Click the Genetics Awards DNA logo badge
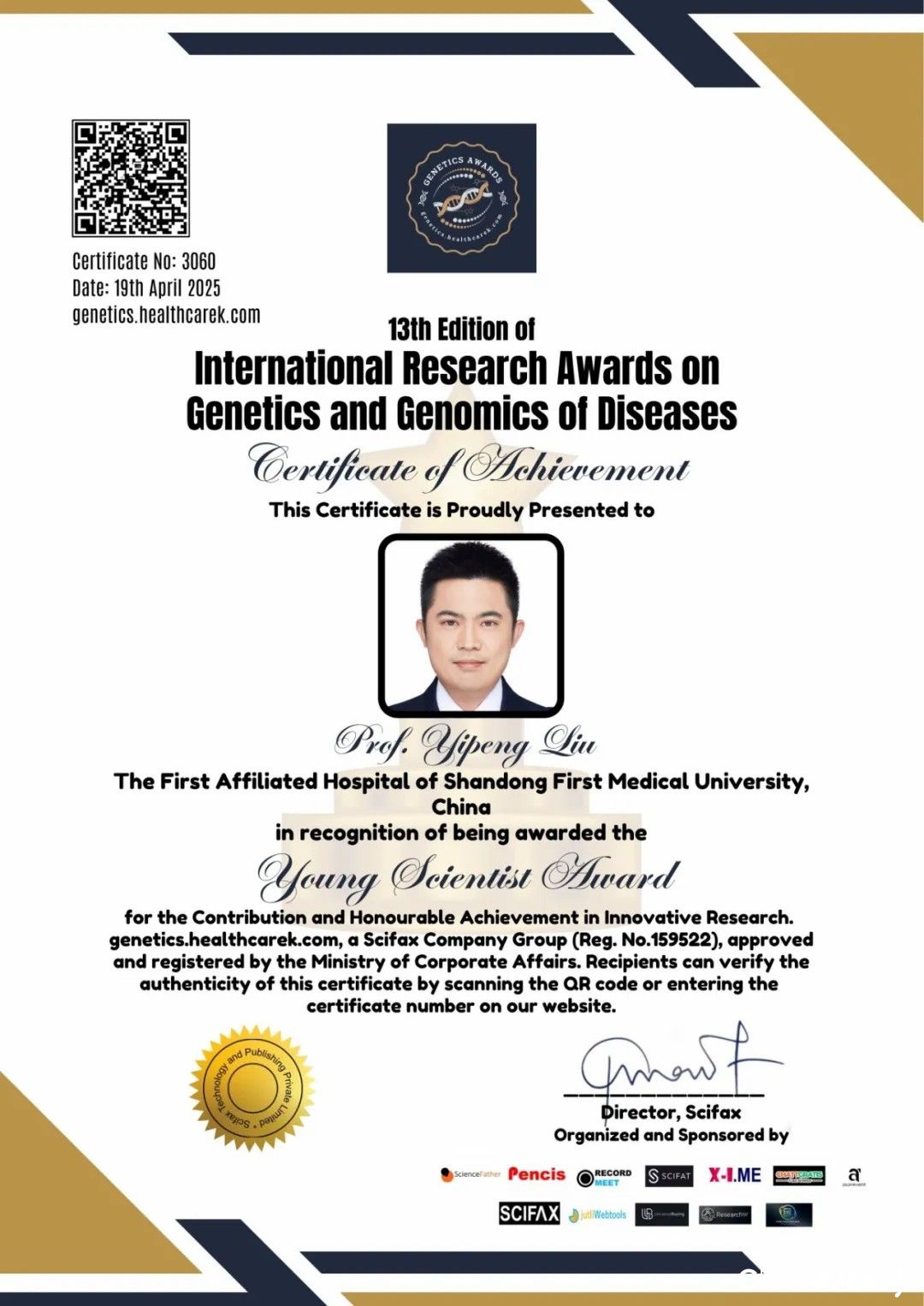The height and width of the screenshot is (1306, 924). (x=462, y=198)
